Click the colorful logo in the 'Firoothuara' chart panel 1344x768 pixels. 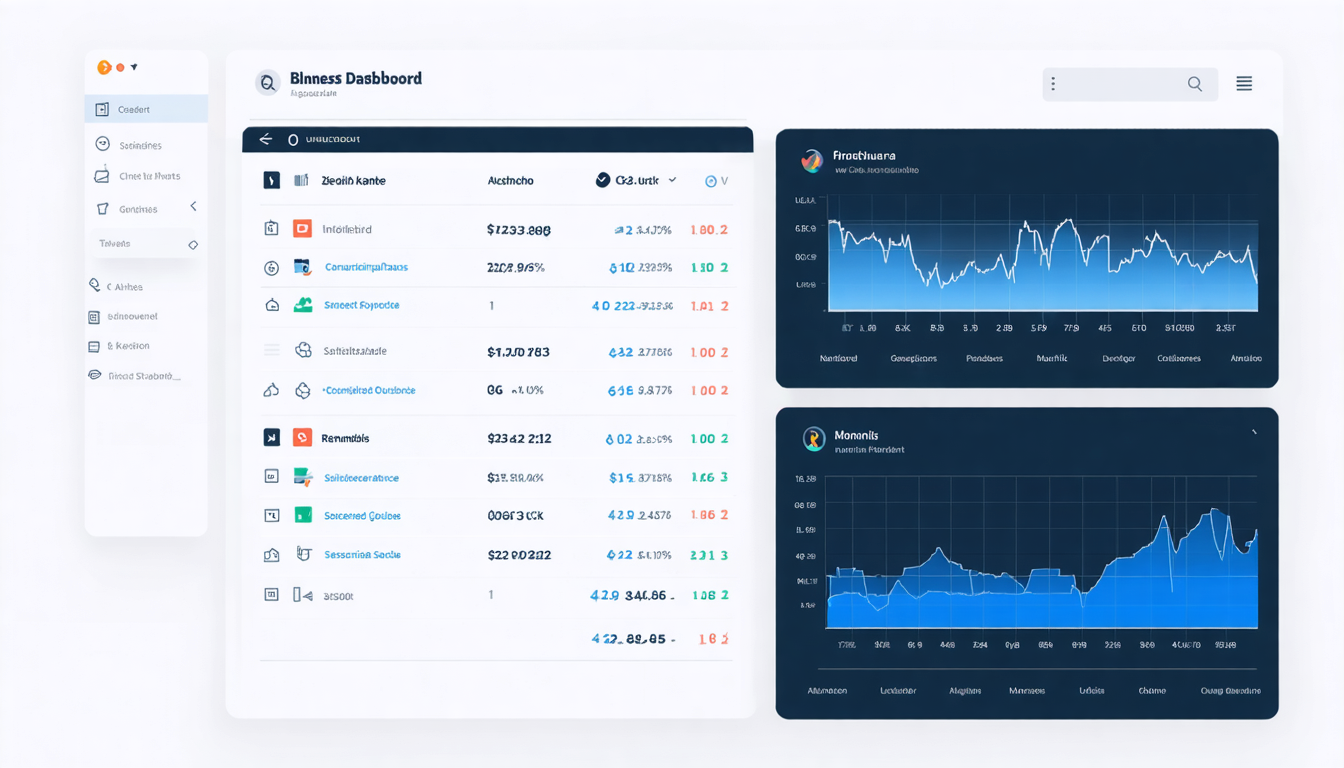tap(812, 160)
